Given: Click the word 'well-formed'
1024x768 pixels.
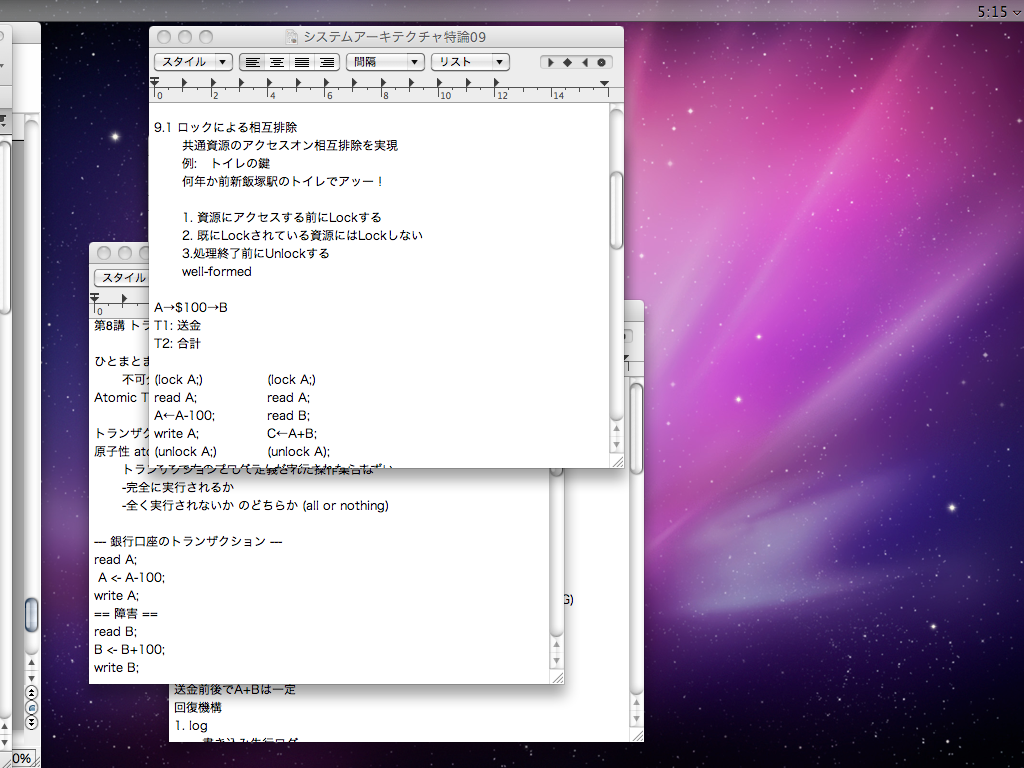Looking at the screenshot, I should point(217,272).
